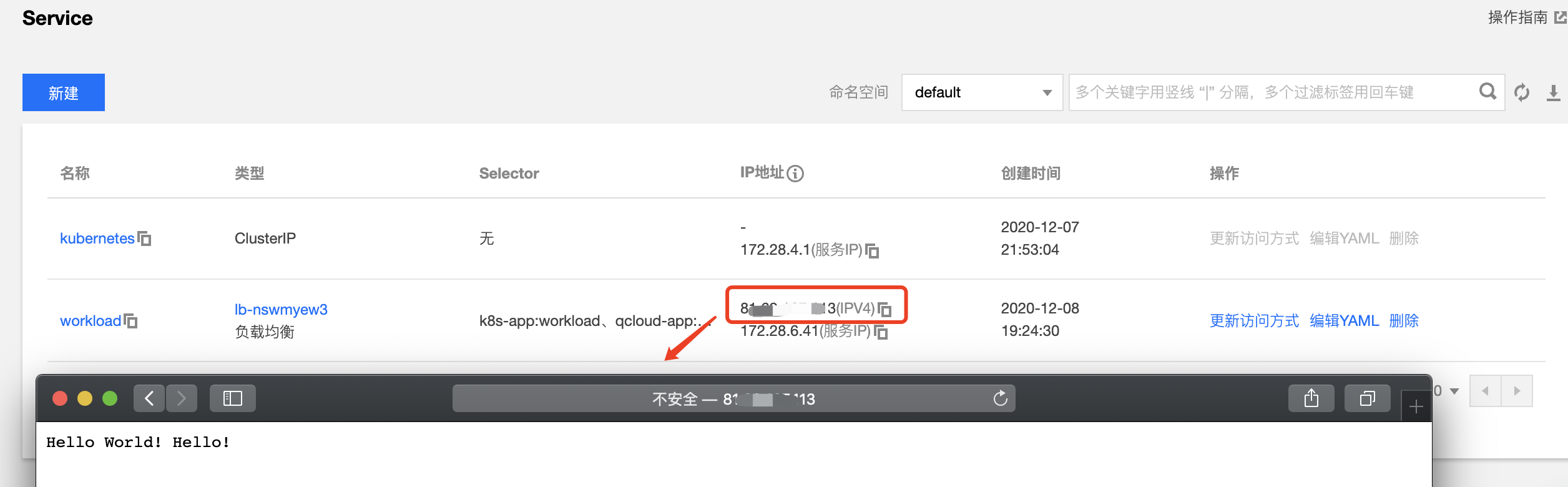Click the IP地址 info icon
Image resolution: width=1568 pixels, height=487 pixels.
(x=795, y=174)
